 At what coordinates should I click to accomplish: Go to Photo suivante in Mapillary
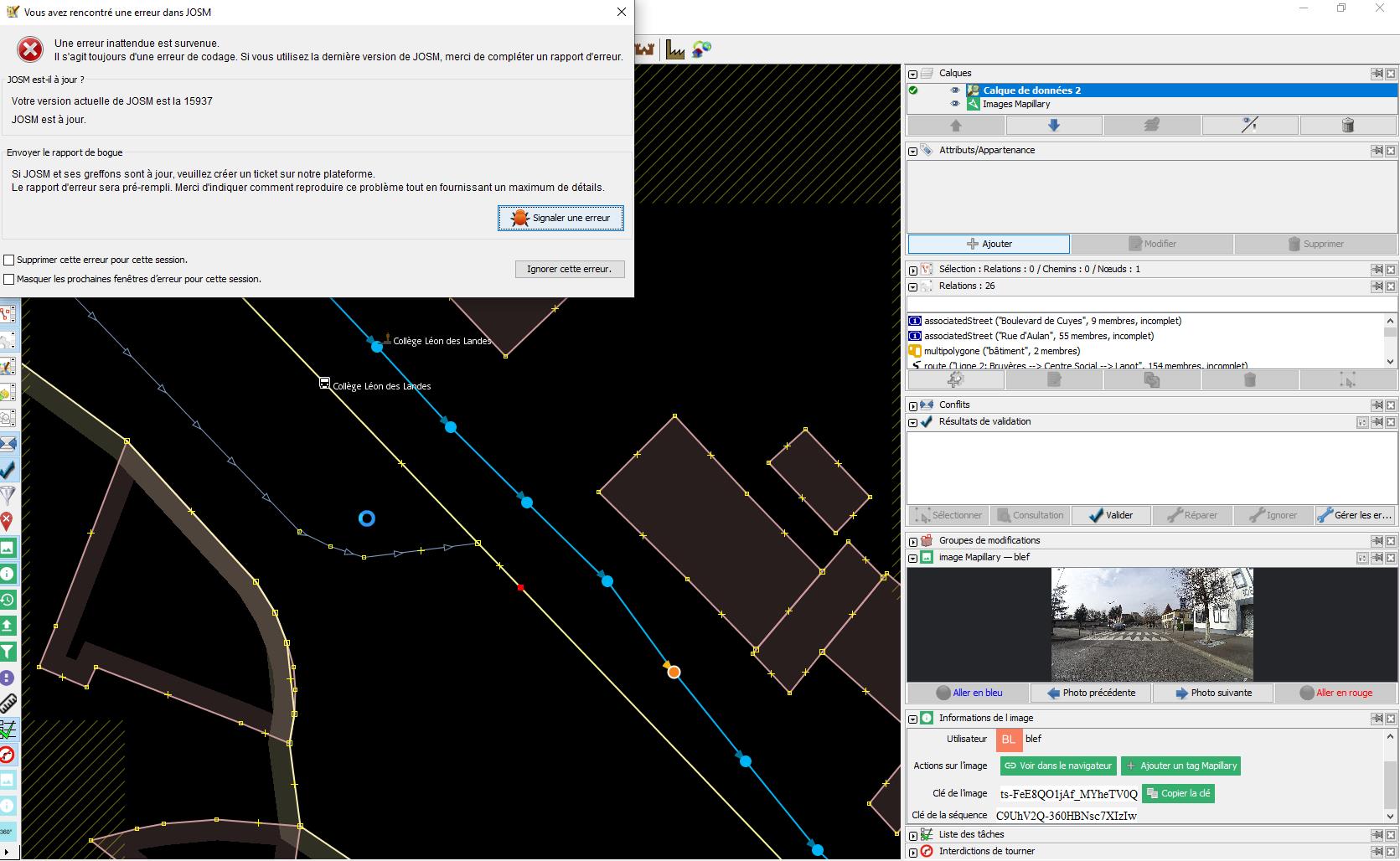(1212, 693)
